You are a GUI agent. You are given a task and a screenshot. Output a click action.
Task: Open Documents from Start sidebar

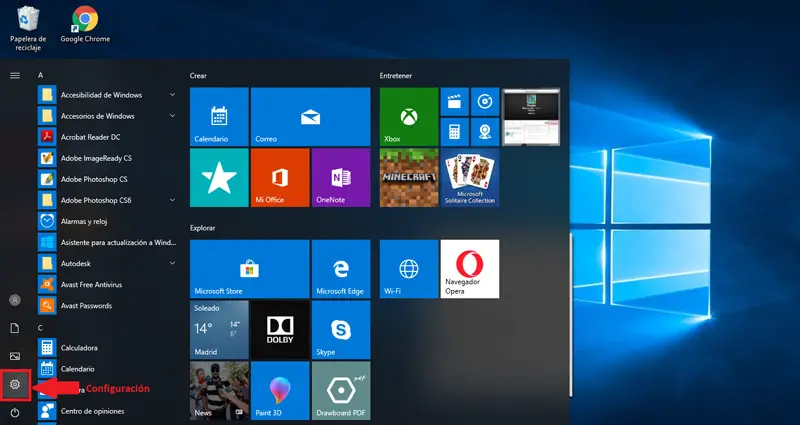tap(15, 328)
